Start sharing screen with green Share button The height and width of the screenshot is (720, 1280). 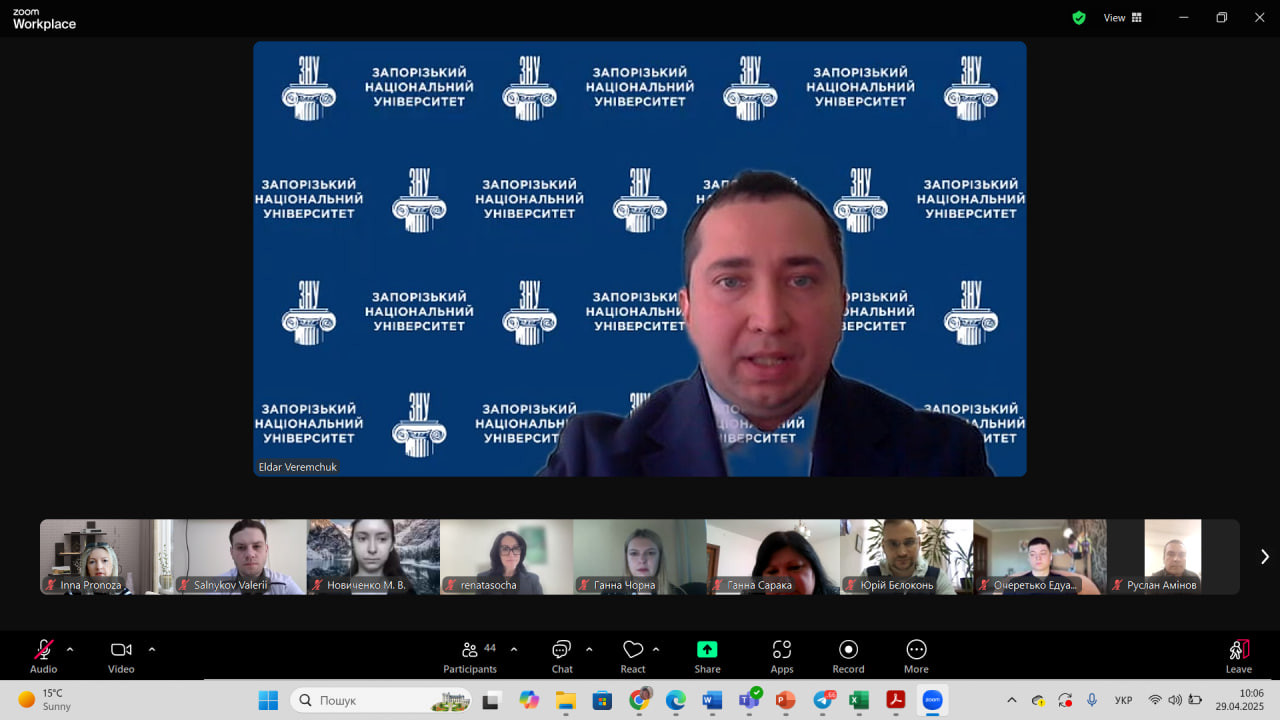click(x=707, y=656)
